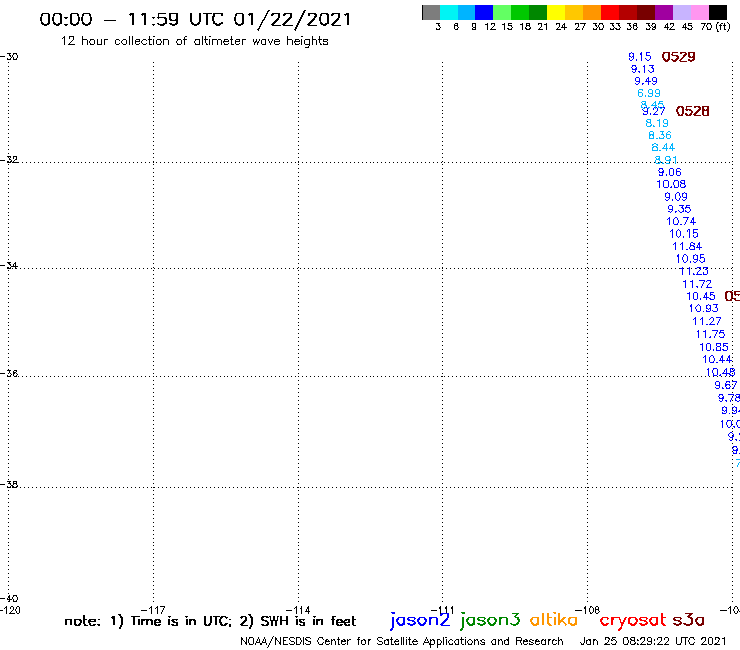Image resolution: width=740 pixels, height=650 pixels.
Task: Click the jason2 satellite label
Action: [420, 620]
